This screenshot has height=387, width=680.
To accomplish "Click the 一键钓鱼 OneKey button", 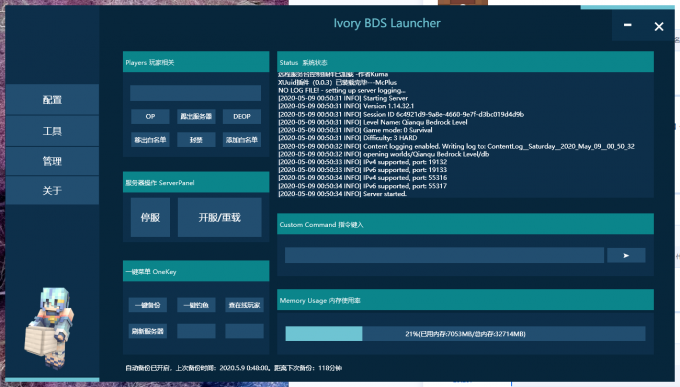I will 196,305.
